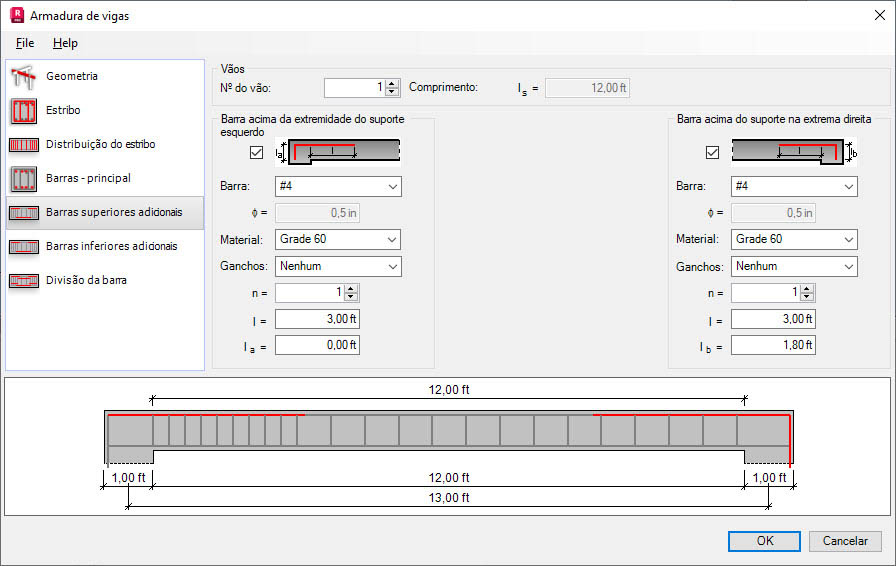Click the left diameter 0,5 in field
This screenshot has width=896, height=566.
coord(317,213)
